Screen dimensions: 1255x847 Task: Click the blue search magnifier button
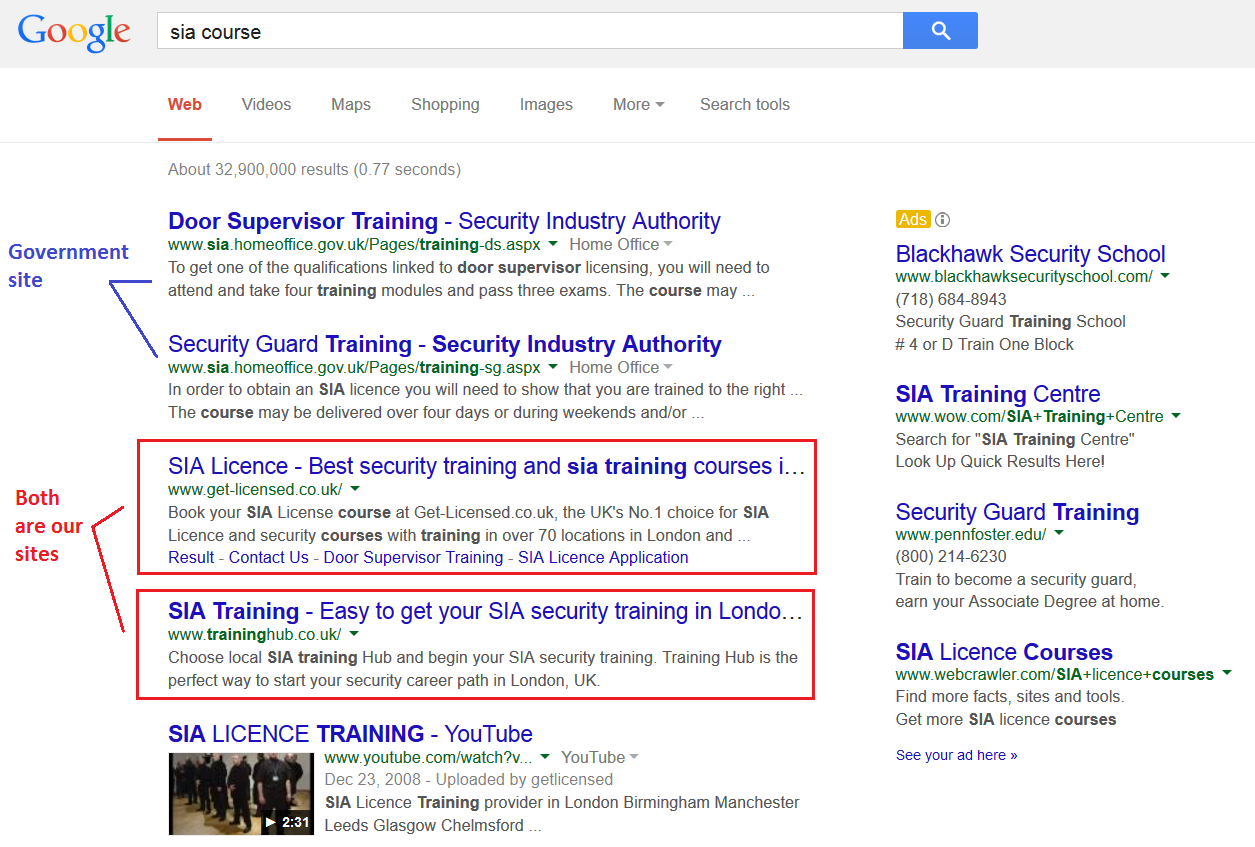click(940, 31)
